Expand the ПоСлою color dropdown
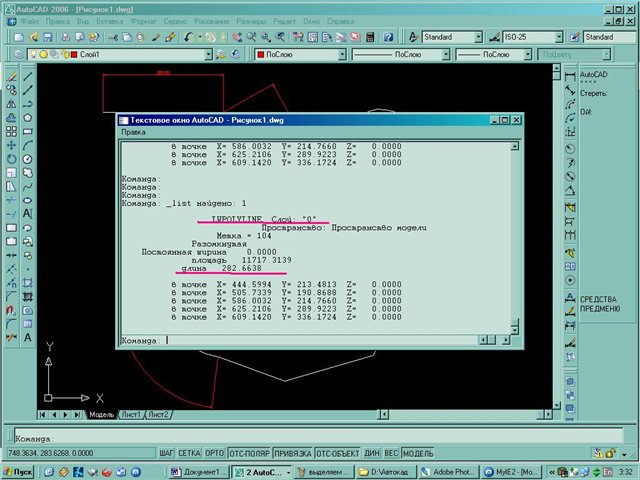 click(x=342, y=55)
